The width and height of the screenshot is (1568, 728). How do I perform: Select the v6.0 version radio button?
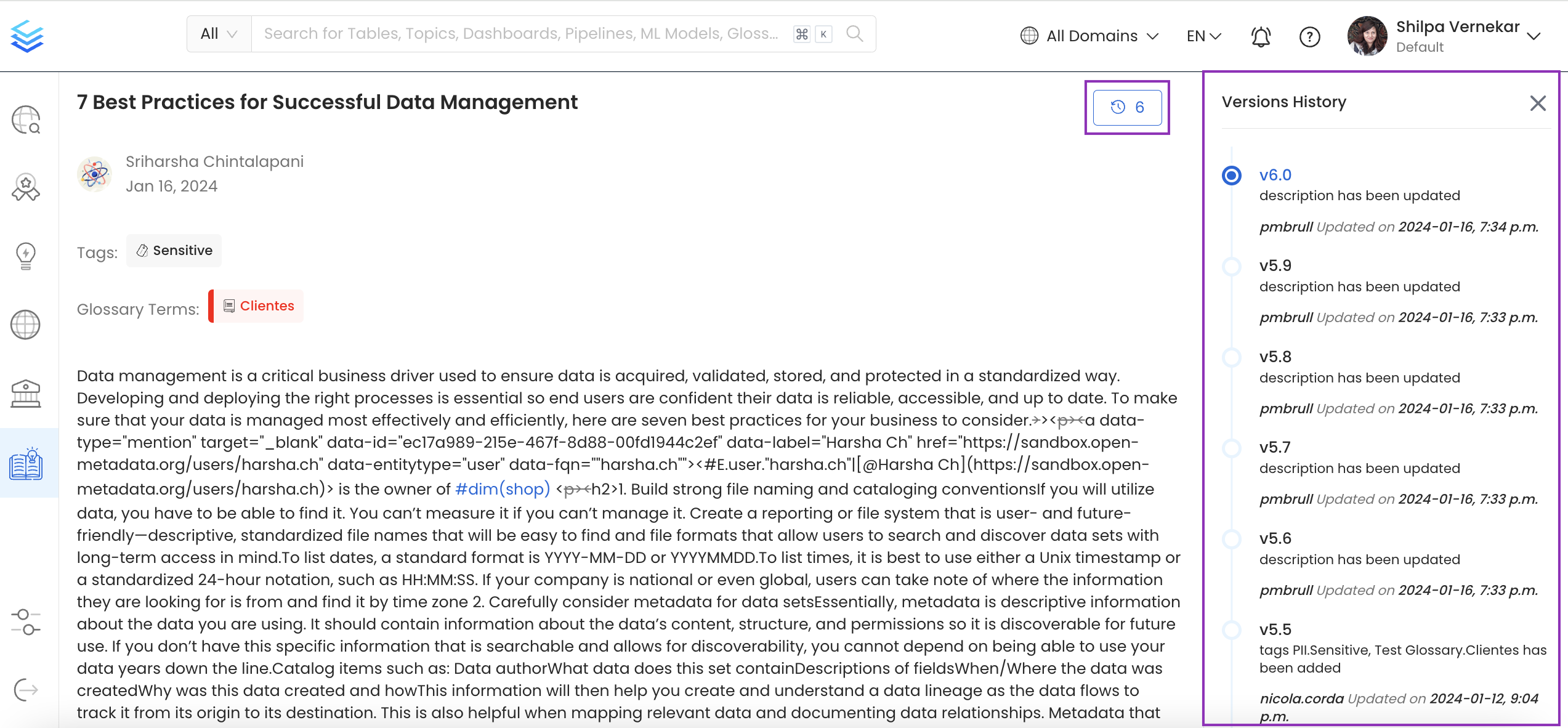1231,176
